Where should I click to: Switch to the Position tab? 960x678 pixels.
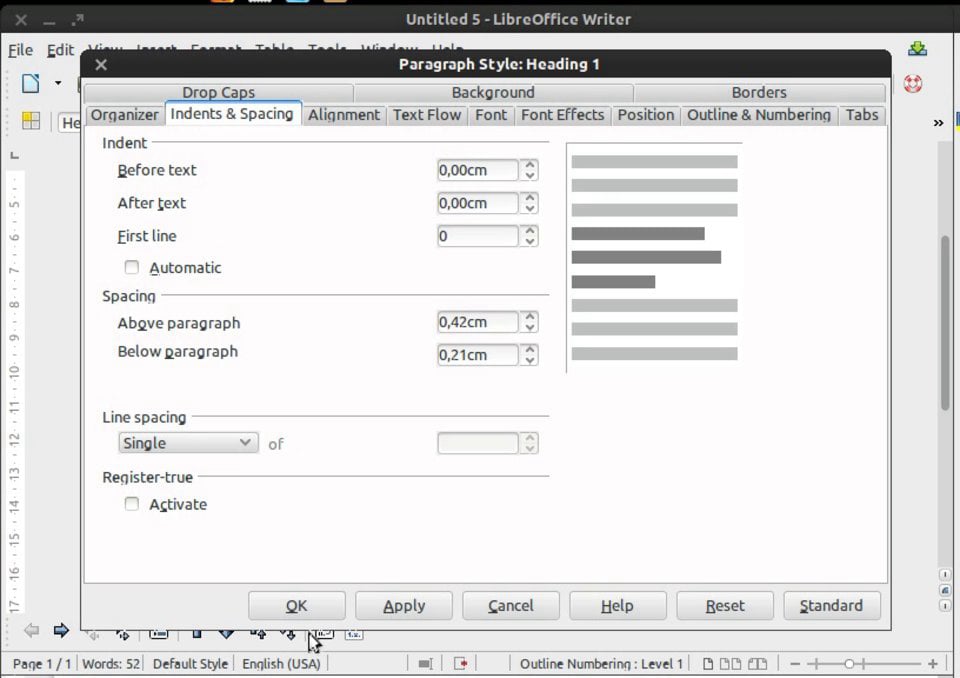645,115
